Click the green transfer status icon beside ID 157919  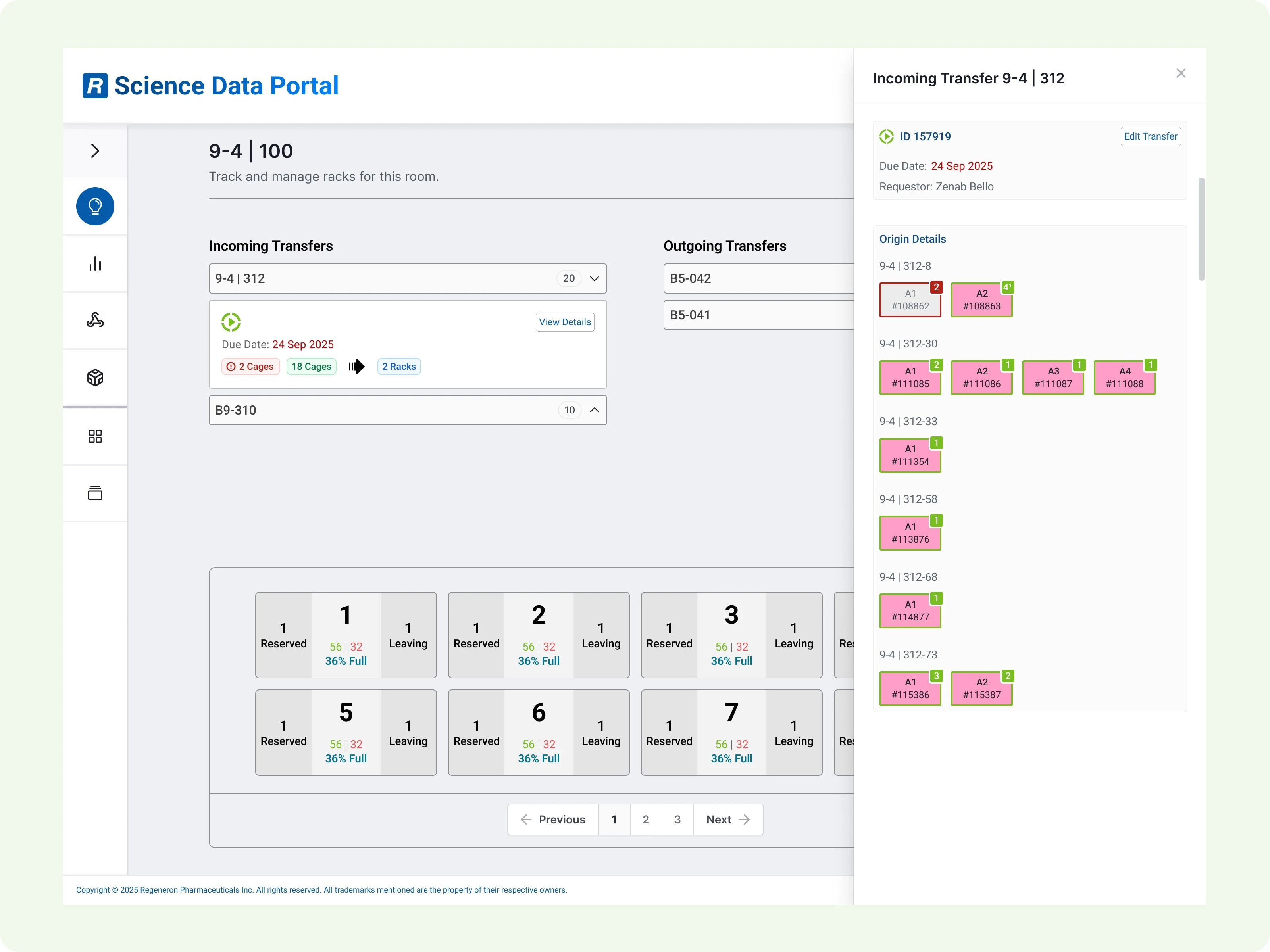click(886, 136)
